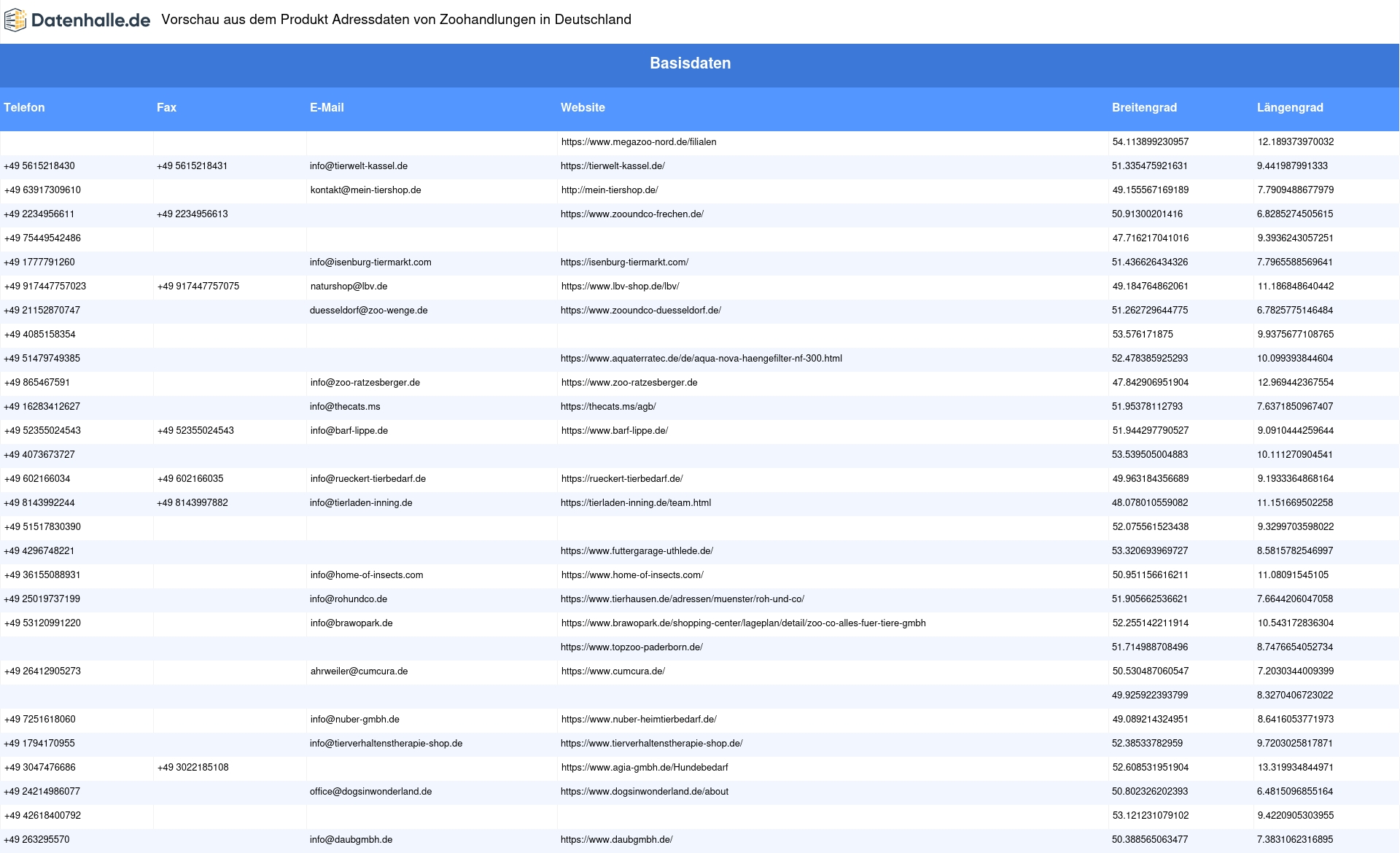Click email info@thecats.ms
This screenshot has height=853, width=1400.
pyautogui.click(x=345, y=407)
